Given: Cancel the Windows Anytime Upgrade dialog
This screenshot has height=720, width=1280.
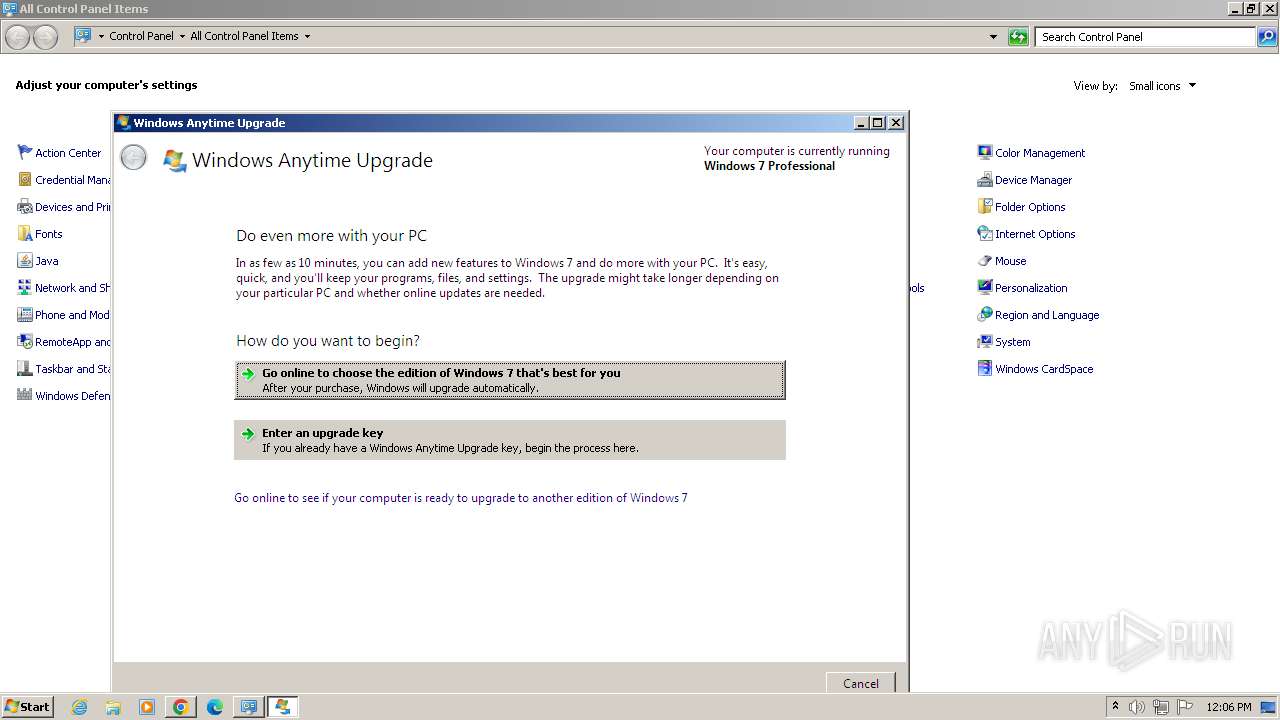Looking at the screenshot, I should (860, 683).
